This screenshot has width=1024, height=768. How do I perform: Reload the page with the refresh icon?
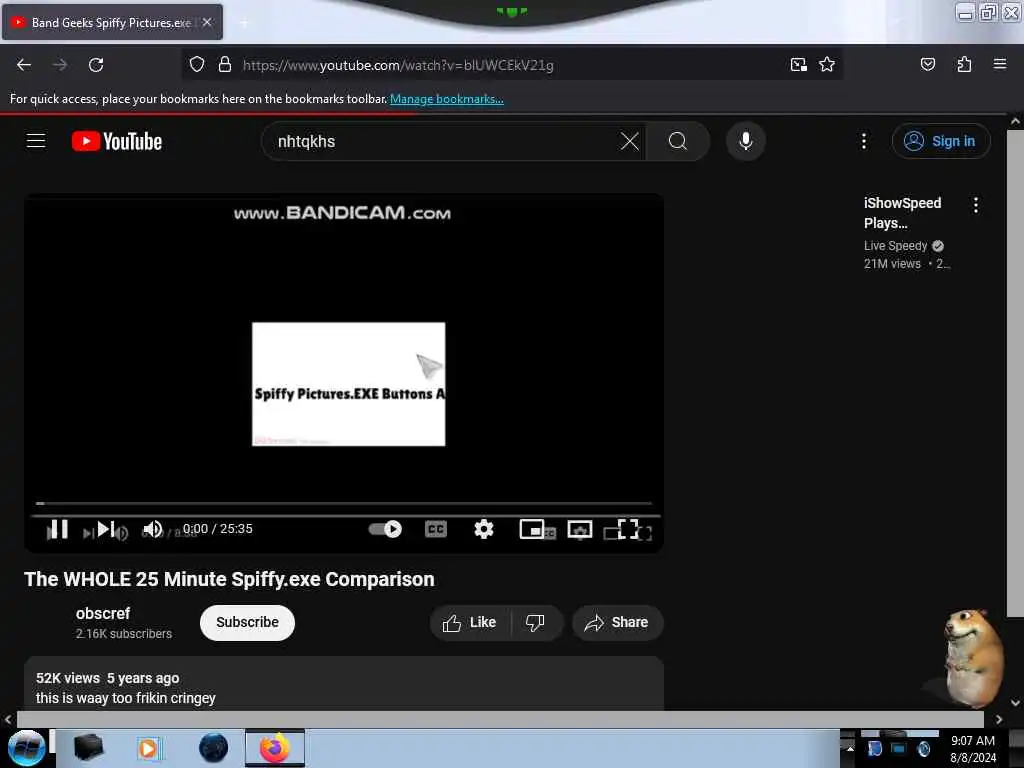click(96, 65)
